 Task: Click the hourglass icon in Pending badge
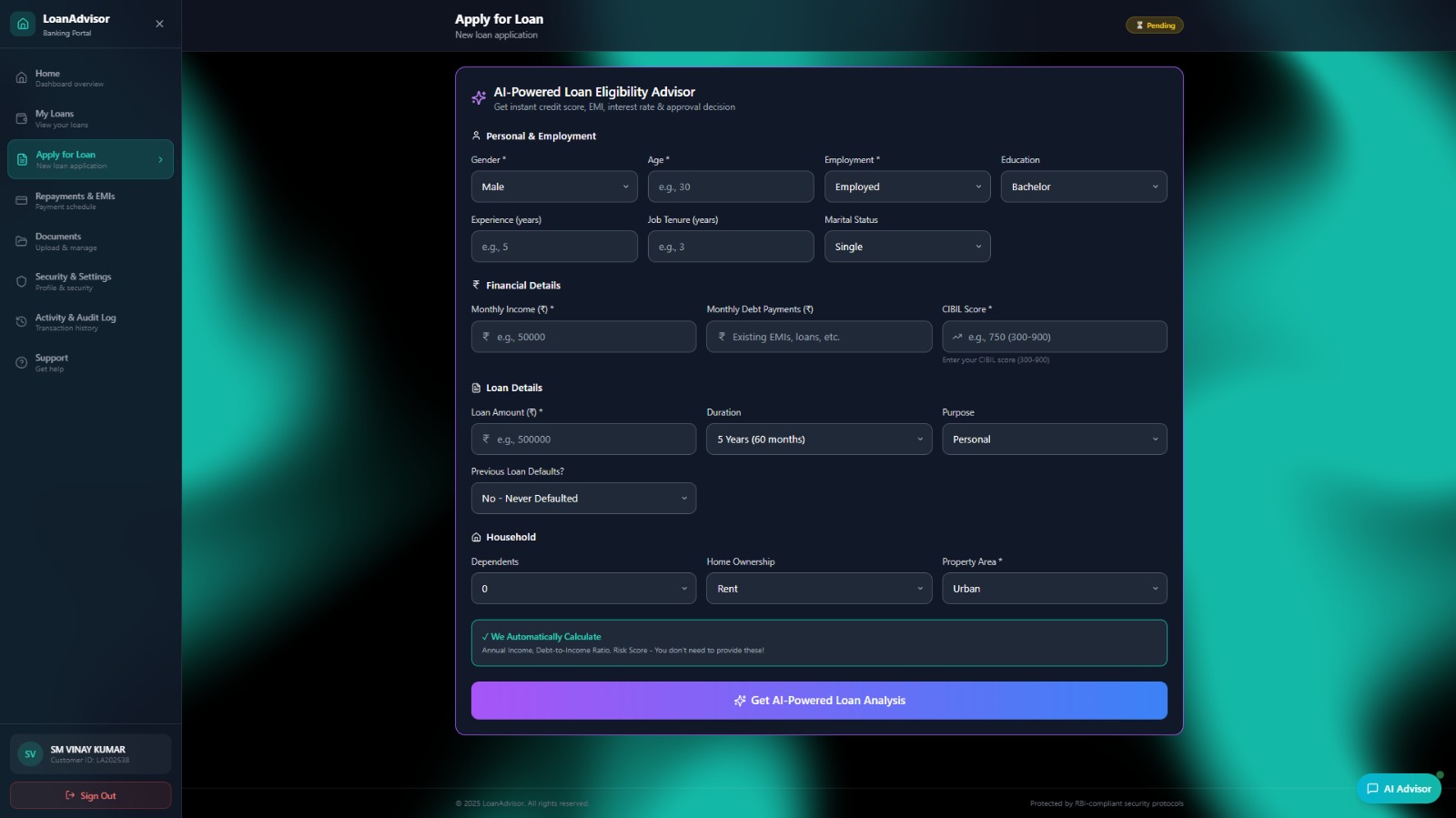pos(1139,25)
